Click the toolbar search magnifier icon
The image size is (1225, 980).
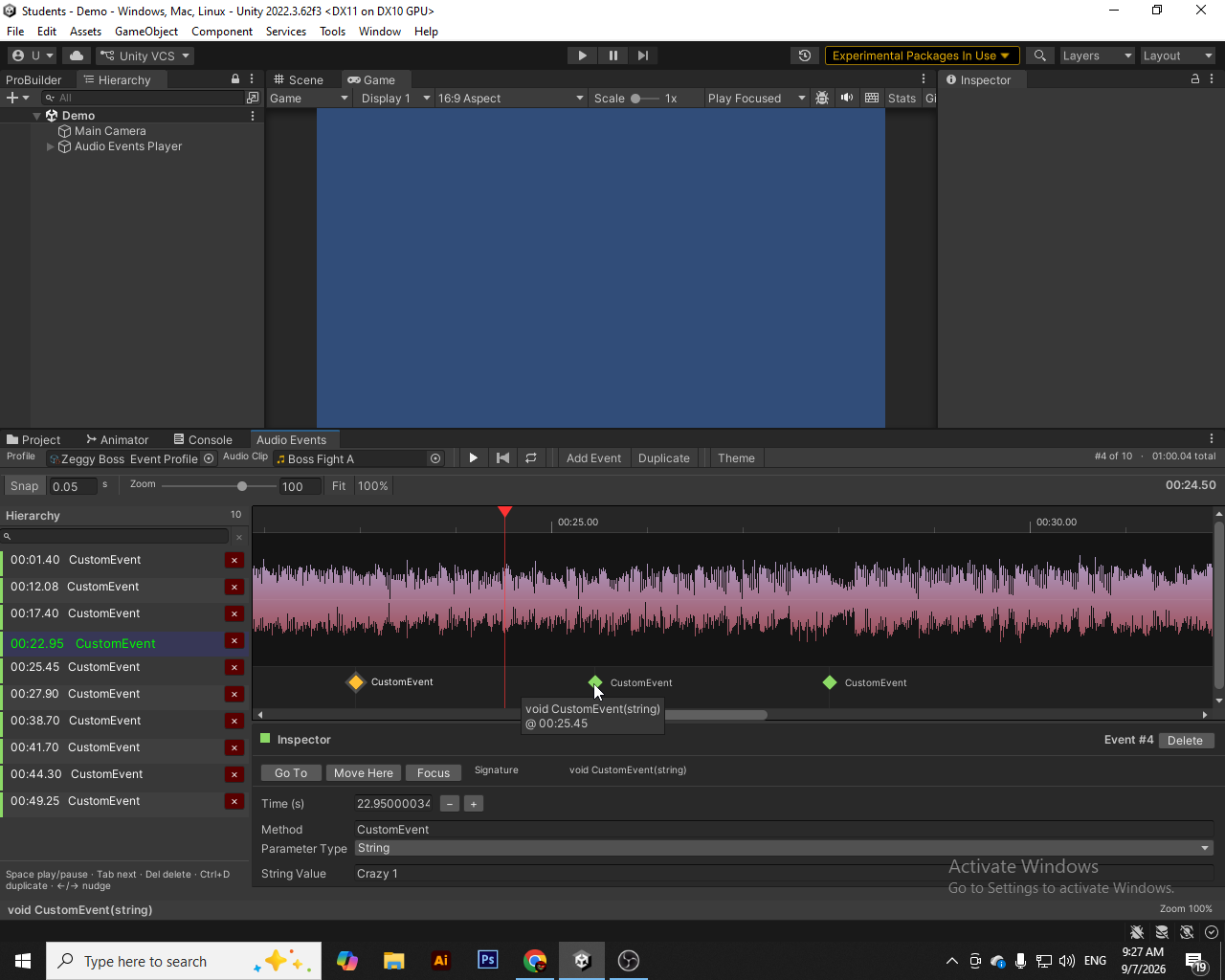tap(1040, 56)
